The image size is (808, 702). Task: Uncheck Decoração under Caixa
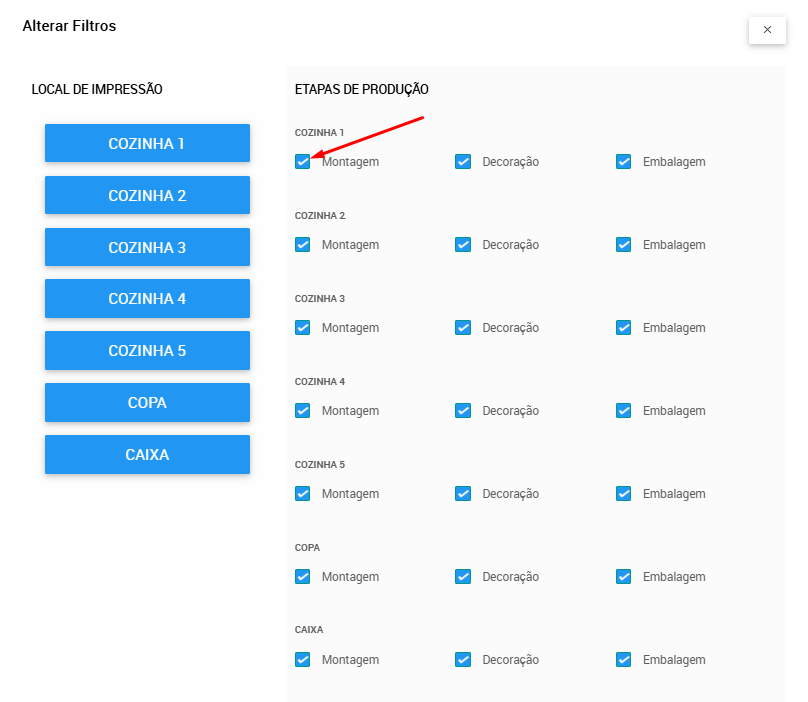463,660
